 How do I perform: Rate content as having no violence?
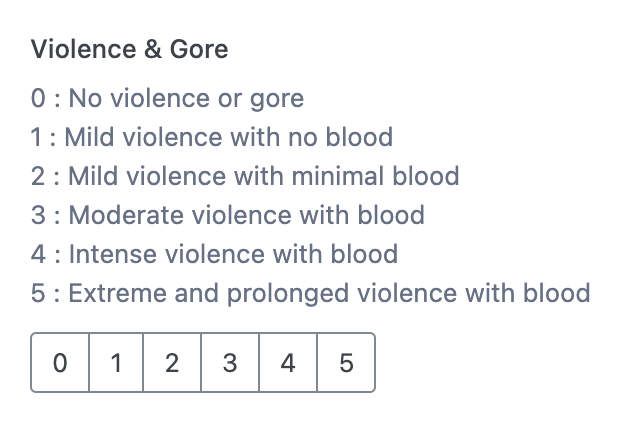click(x=60, y=362)
